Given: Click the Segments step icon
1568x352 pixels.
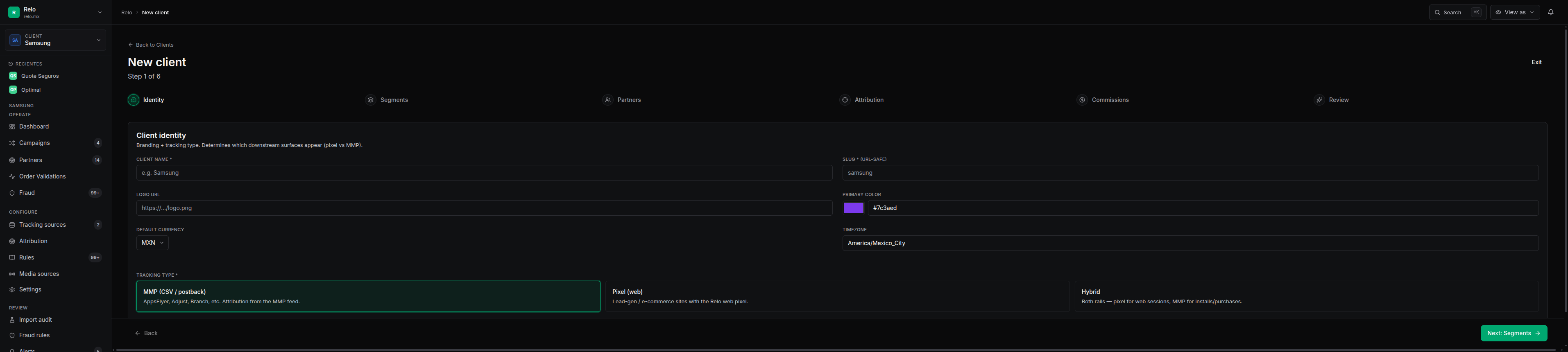Looking at the screenshot, I should 371,100.
